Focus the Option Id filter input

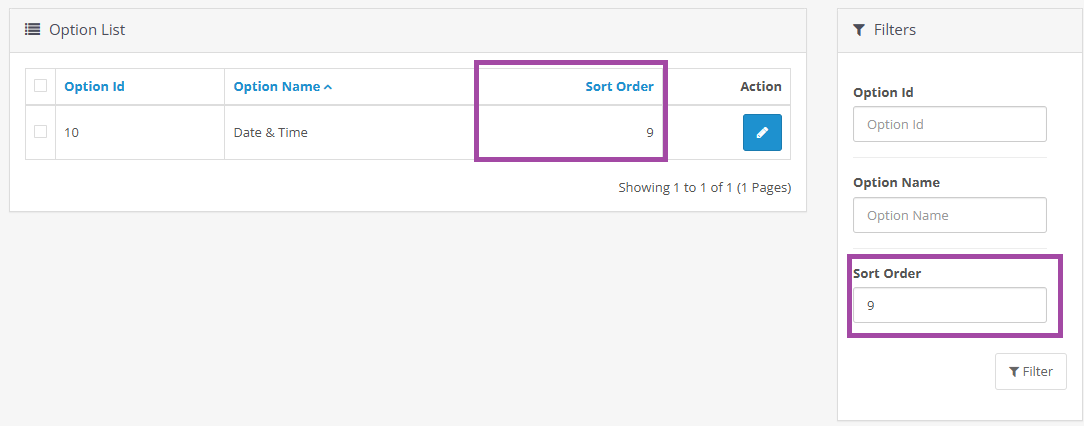[x=949, y=125]
